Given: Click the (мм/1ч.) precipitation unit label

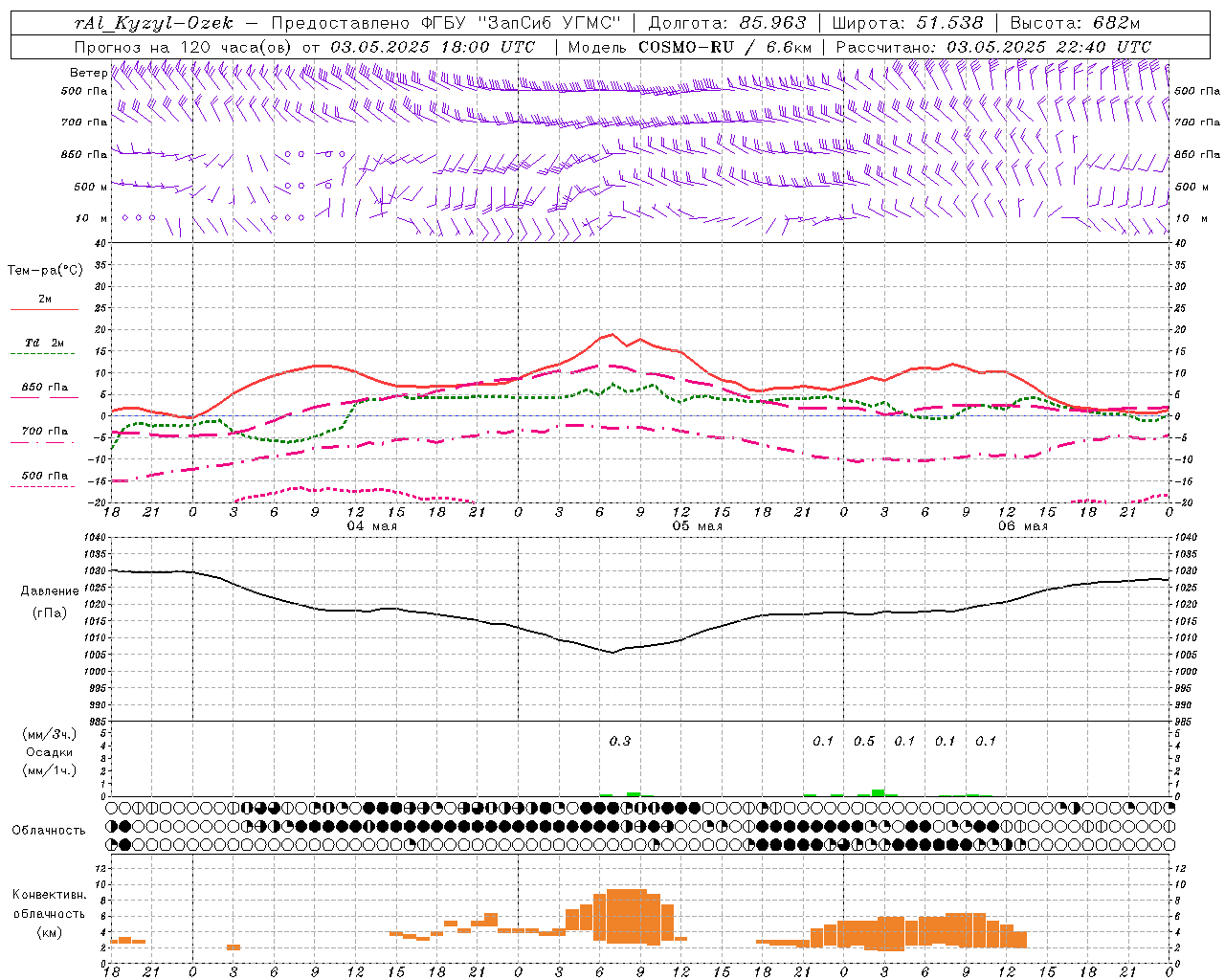Looking at the screenshot, I should (49, 770).
